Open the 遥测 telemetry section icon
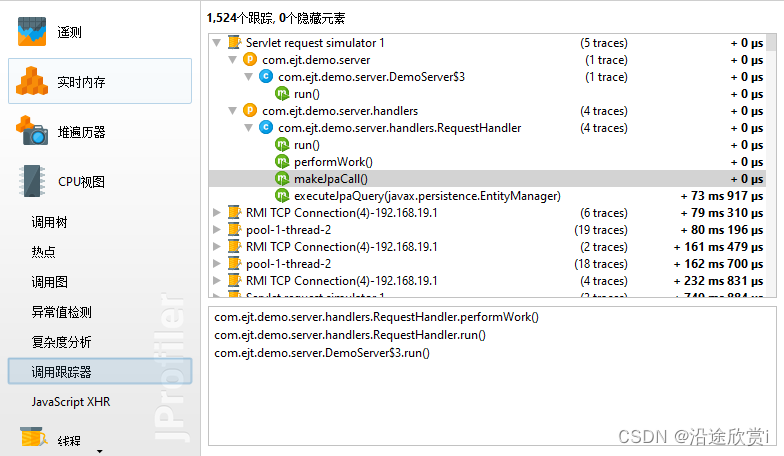The width and height of the screenshot is (784, 456). tap(32, 32)
